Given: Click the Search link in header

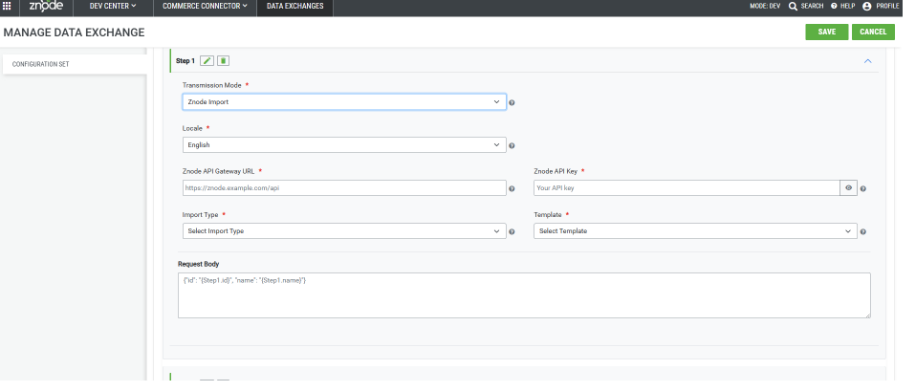Looking at the screenshot, I should (x=812, y=6).
